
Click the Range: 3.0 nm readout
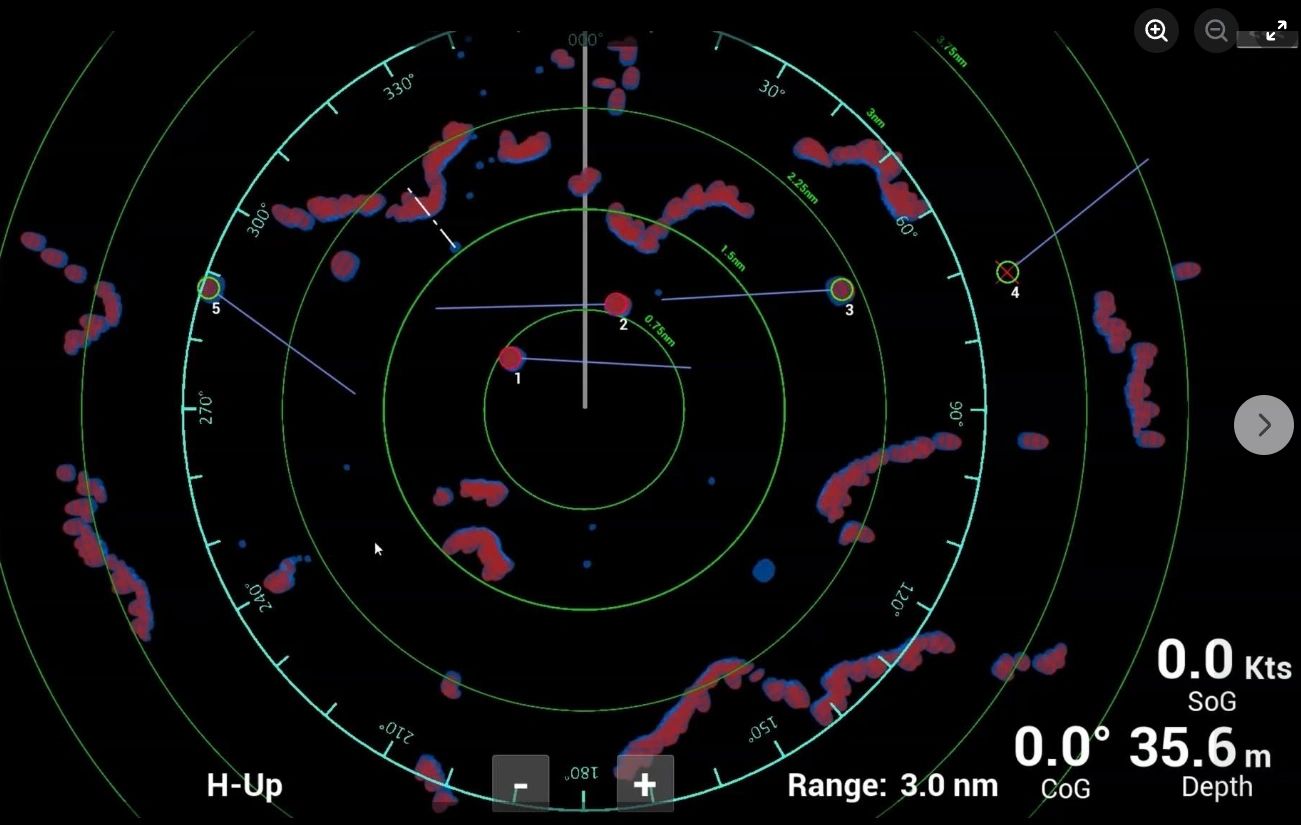coord(892,786)
